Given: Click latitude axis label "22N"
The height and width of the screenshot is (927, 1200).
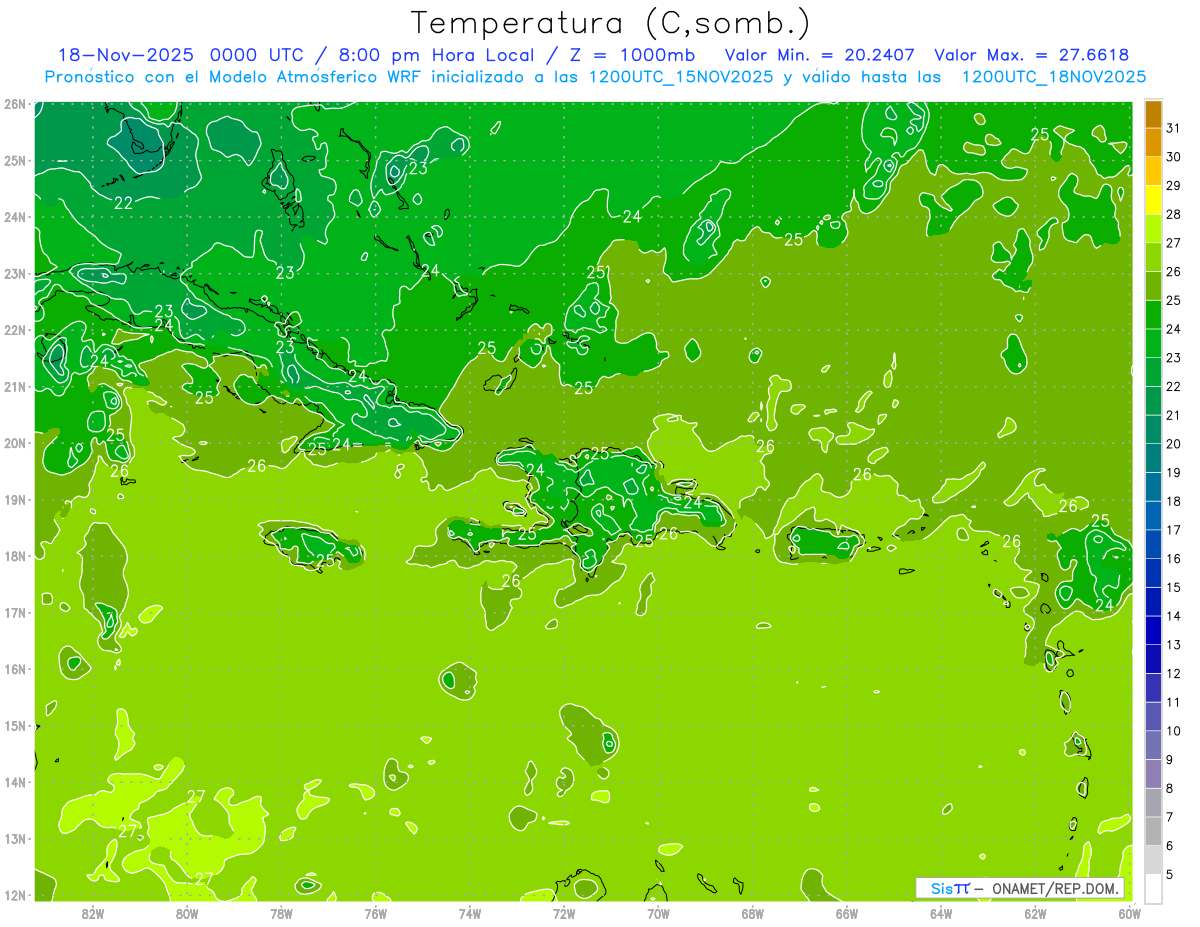Looking at the screenshot, I should coord(14,330).
